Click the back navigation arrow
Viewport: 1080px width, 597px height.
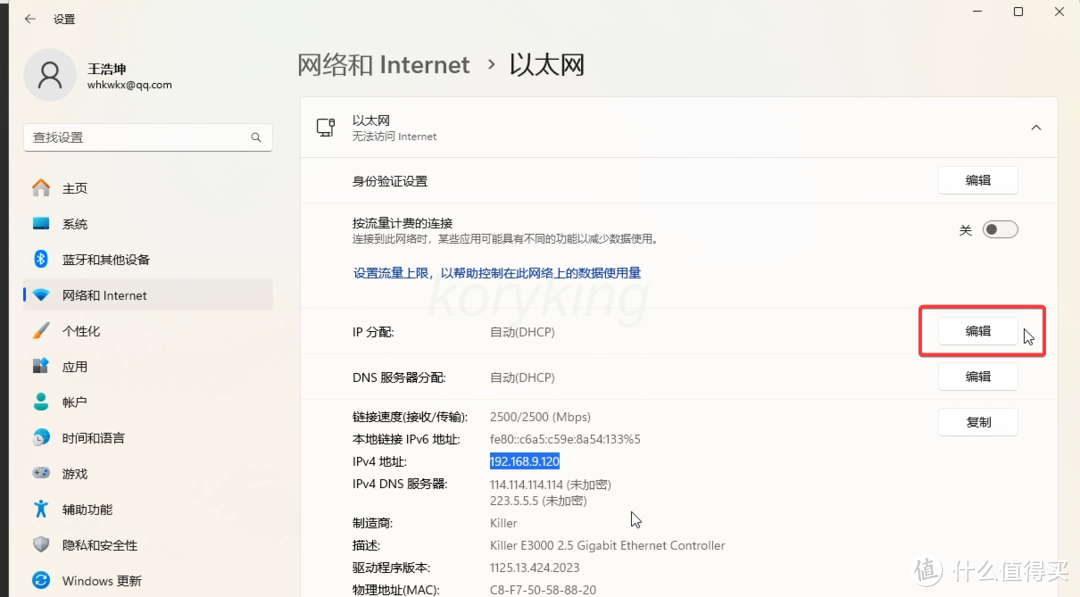point(30,18)
